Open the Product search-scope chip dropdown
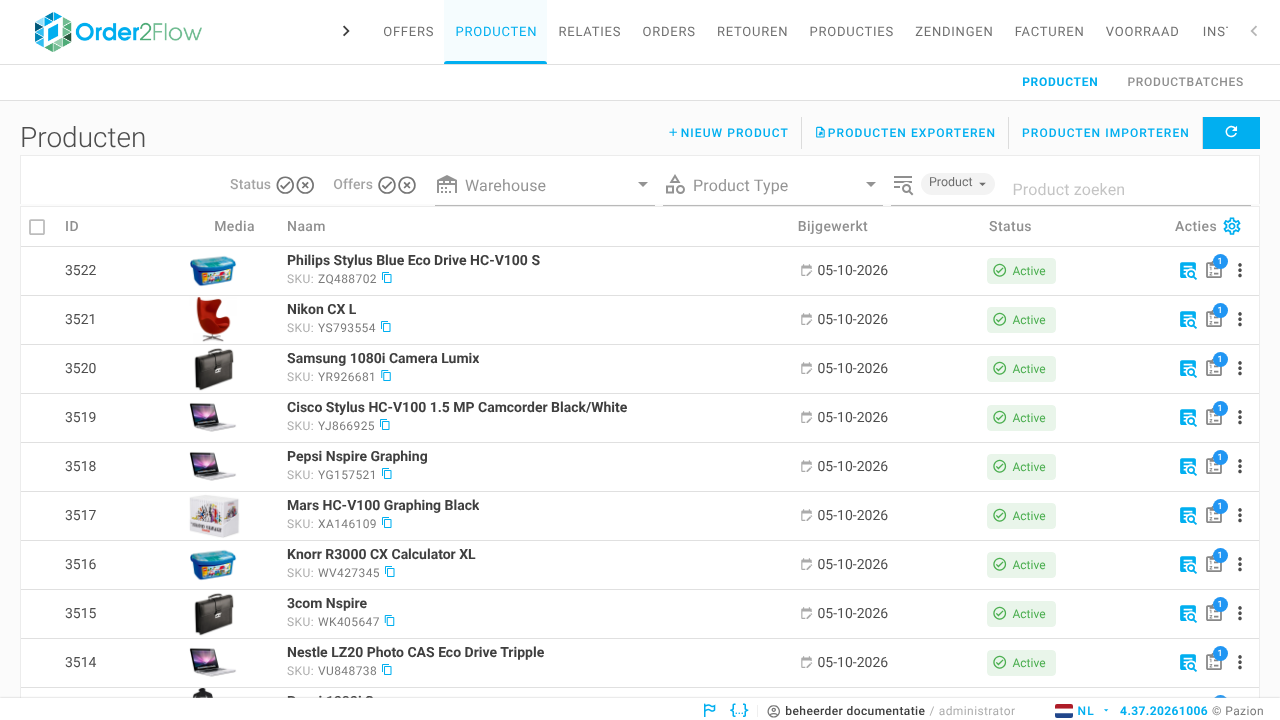Image resolution: width=1280 pixels, height=720 pixels. (x=957, y=183)
